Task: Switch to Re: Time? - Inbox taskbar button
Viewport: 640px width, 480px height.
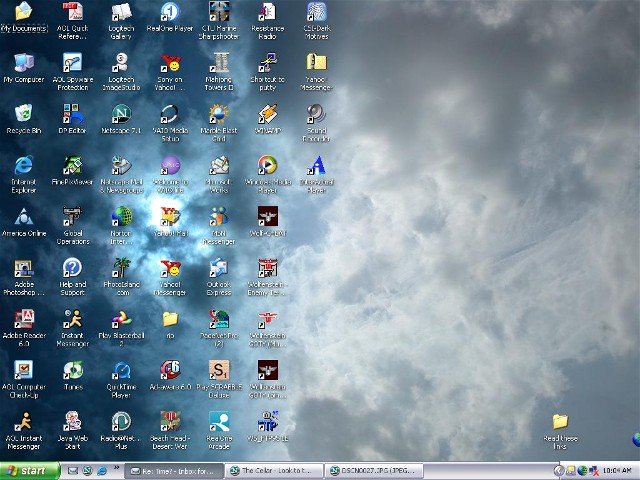Action: click(x=174, y=471)
